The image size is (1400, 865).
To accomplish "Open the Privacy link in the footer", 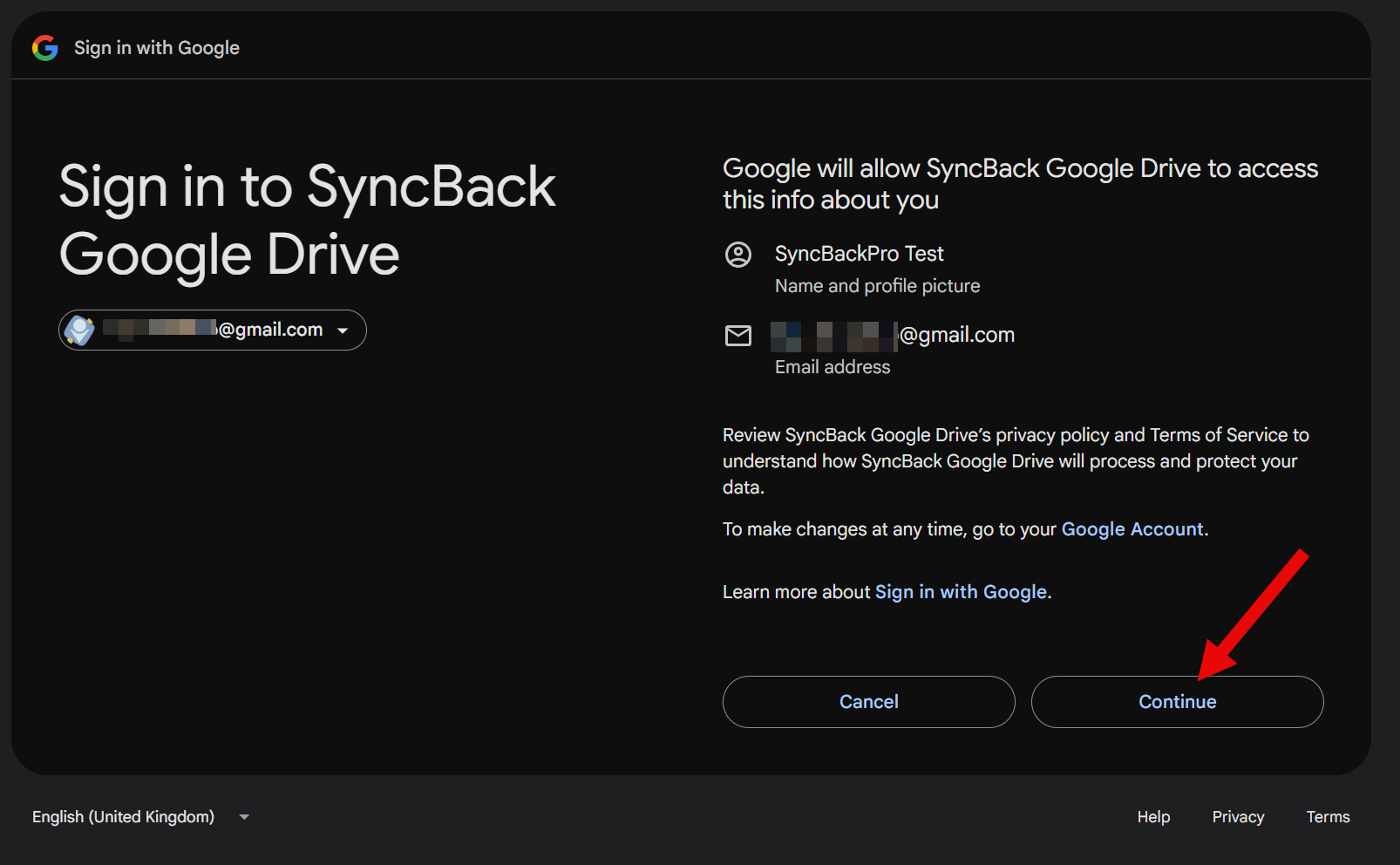I will [1238, 817].
